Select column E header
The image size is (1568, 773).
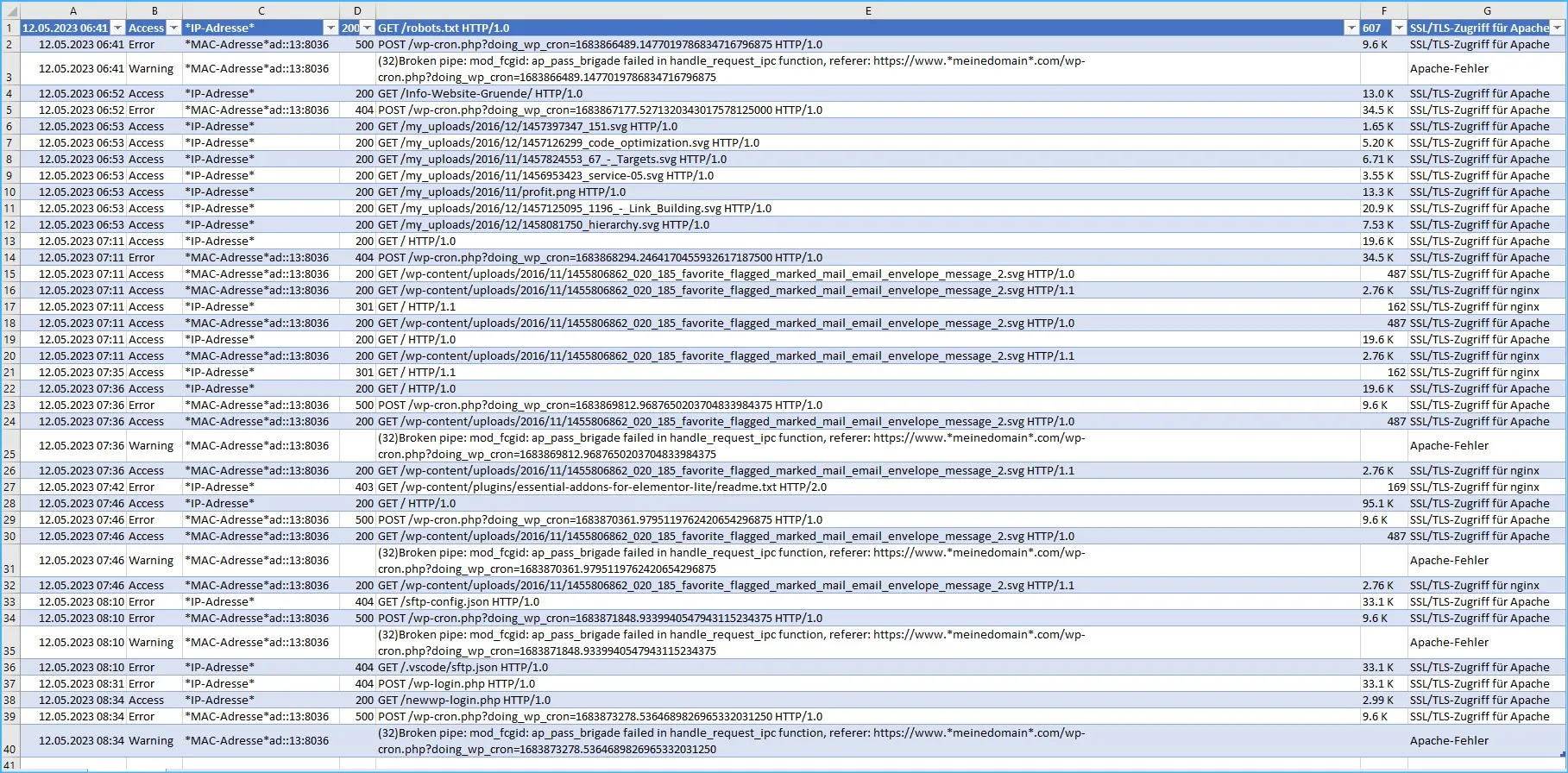[x=868, y=11]
